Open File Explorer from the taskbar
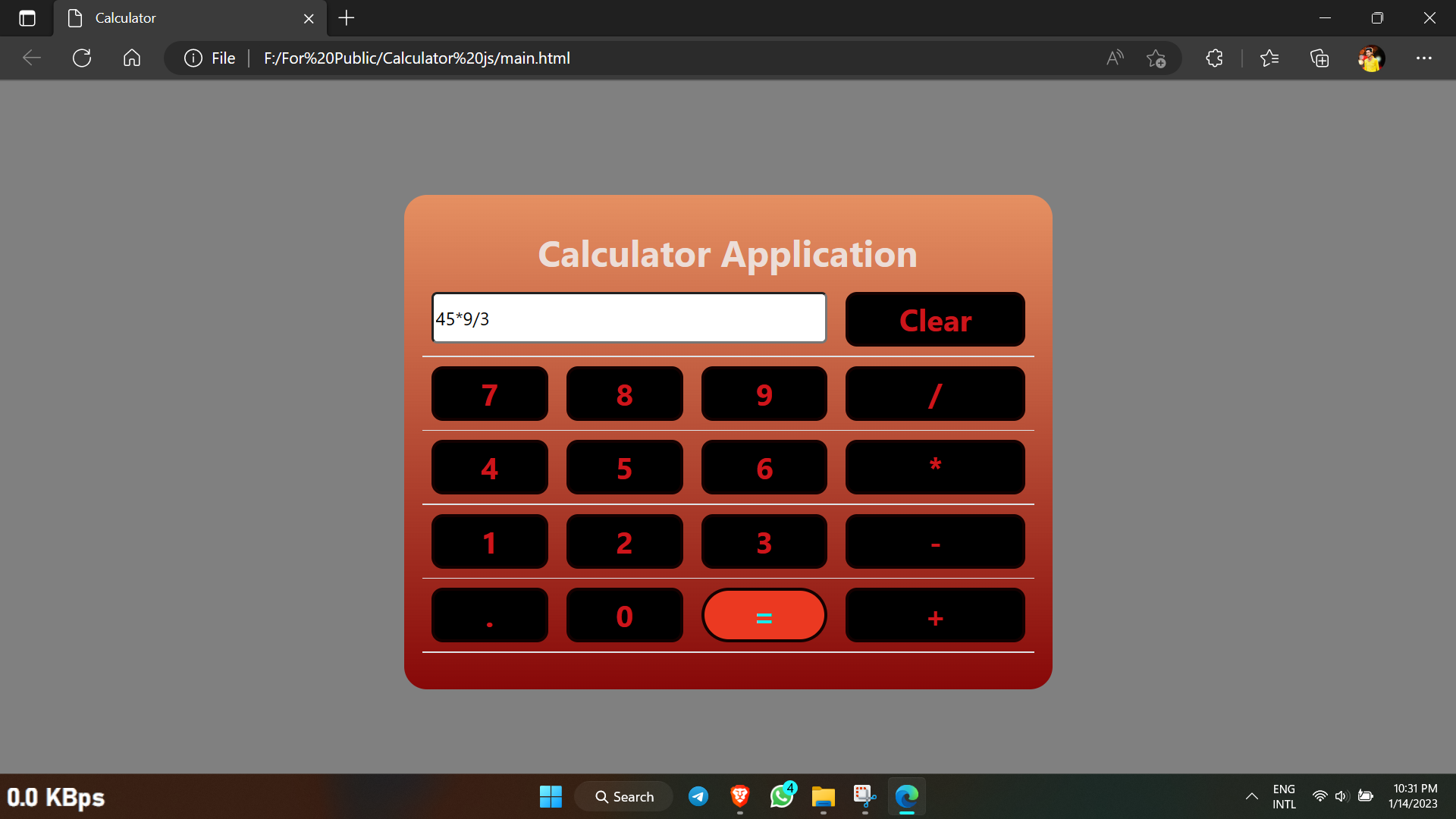 [x=823, y=796]
